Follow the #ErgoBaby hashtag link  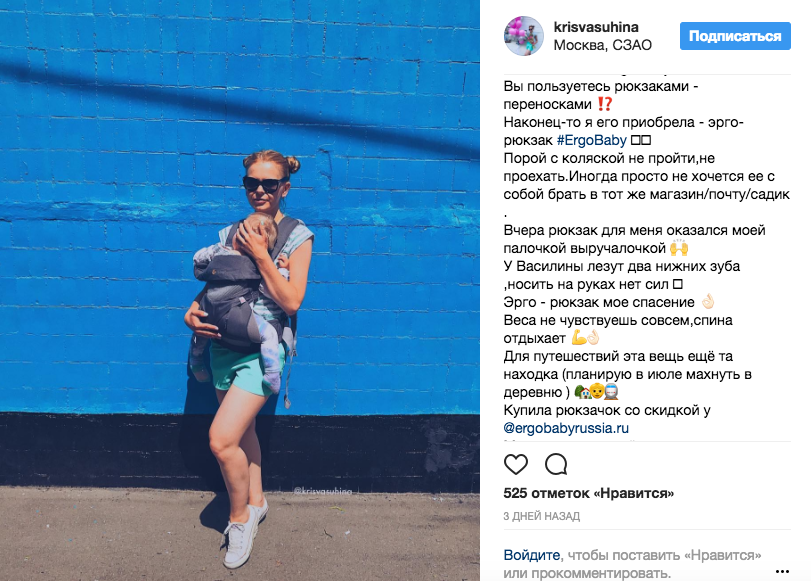click(592, 140)
